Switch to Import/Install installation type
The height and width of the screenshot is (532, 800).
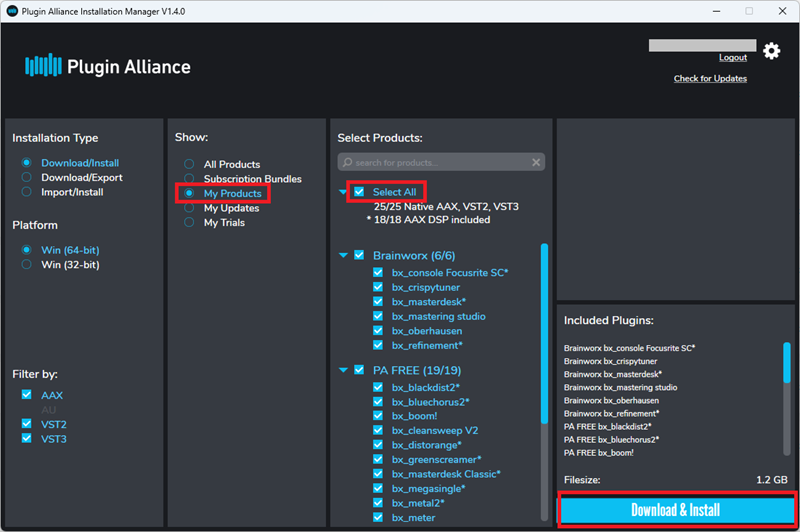(27, 192)
